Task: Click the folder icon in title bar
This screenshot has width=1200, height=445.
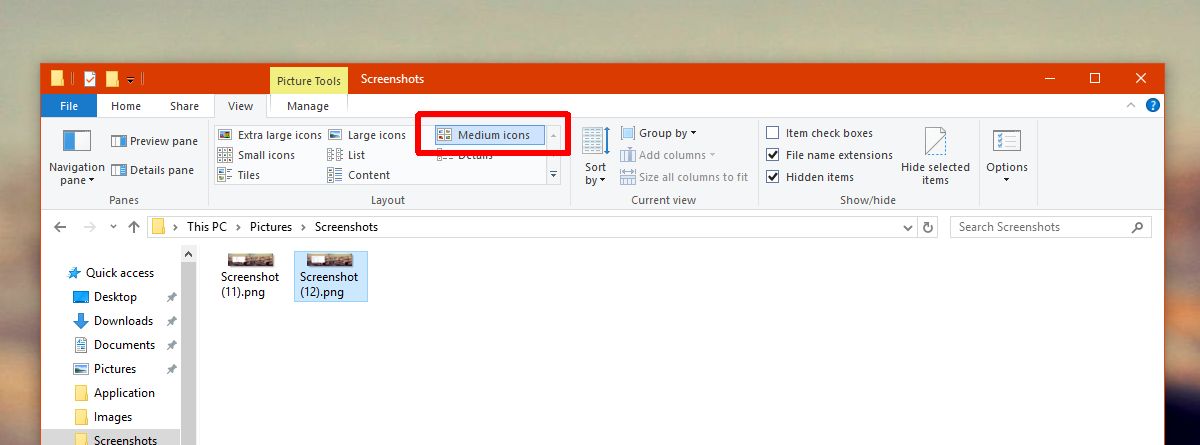Action: pyautogui.click(x=58, y=79)
